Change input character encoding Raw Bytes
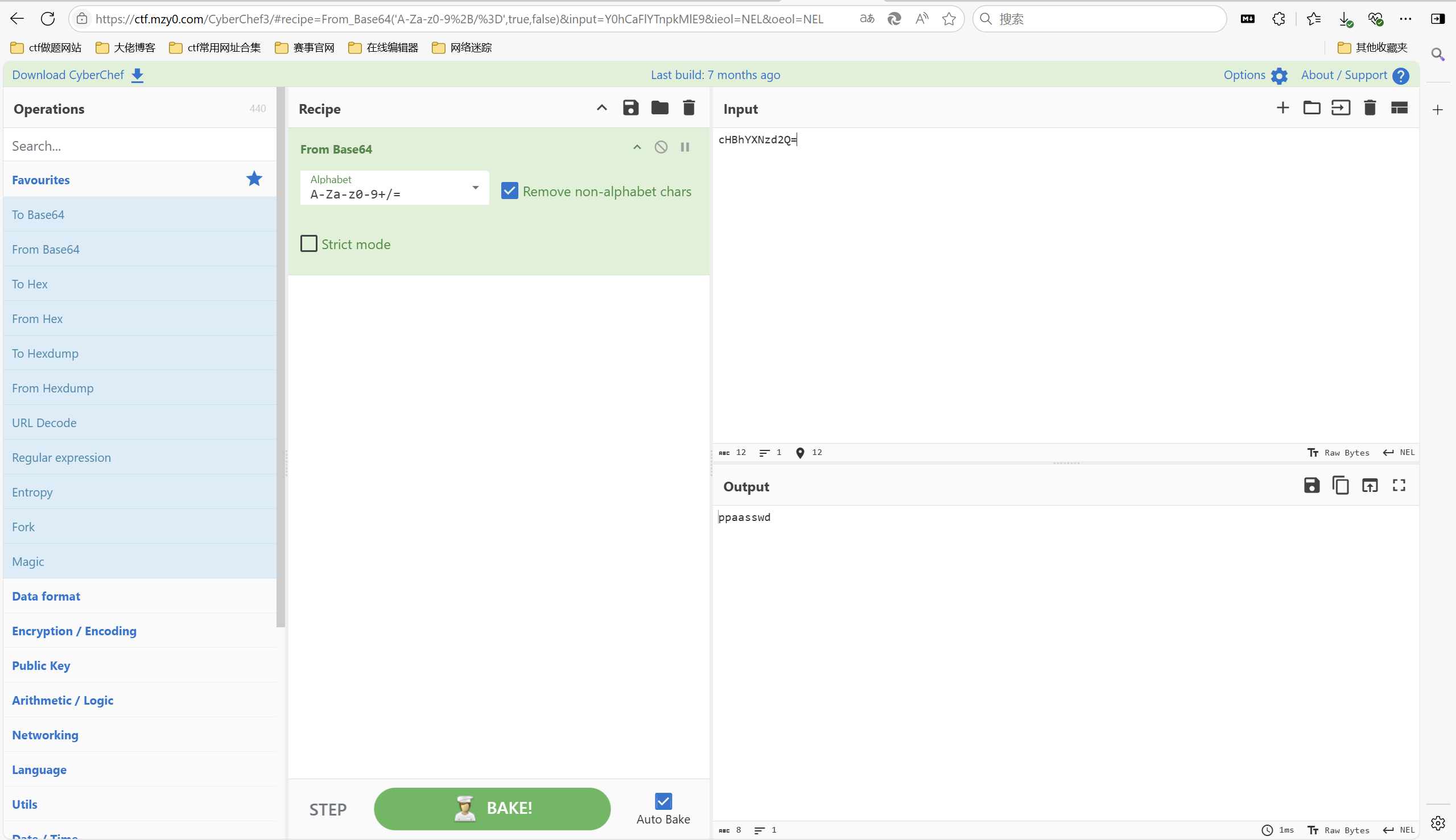The height and width of the screenshot is (840, 1456). pyautogui.click(x=1338, y=452)
